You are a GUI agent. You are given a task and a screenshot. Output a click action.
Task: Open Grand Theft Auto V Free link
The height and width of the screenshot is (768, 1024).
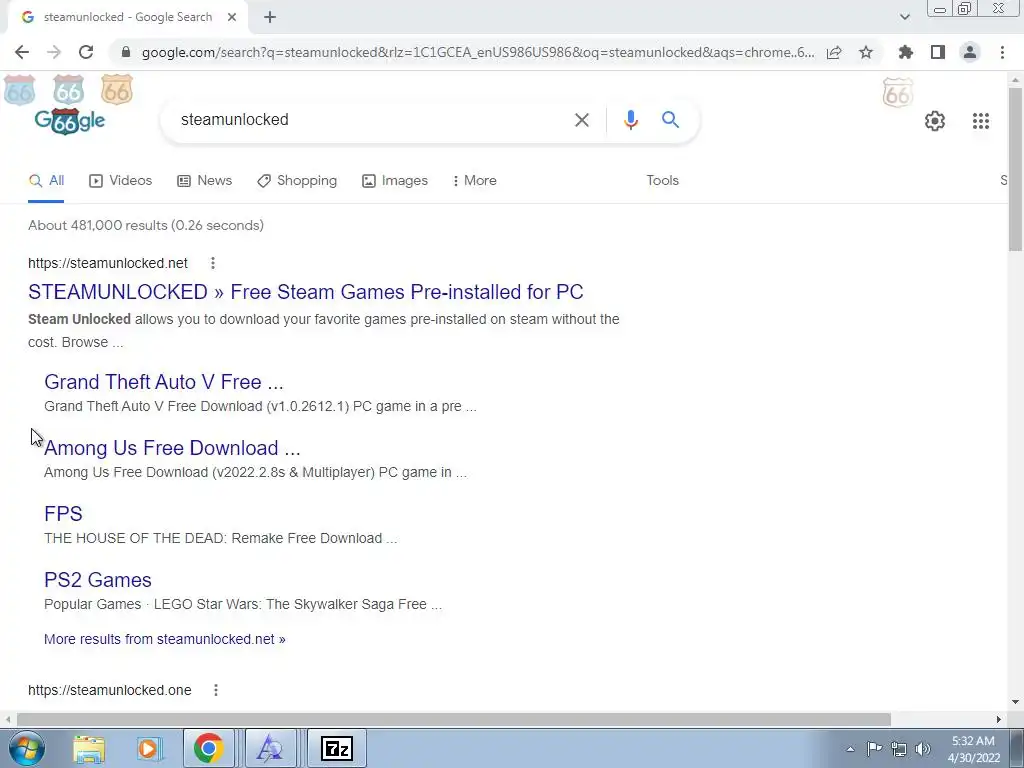pos(164,382)
